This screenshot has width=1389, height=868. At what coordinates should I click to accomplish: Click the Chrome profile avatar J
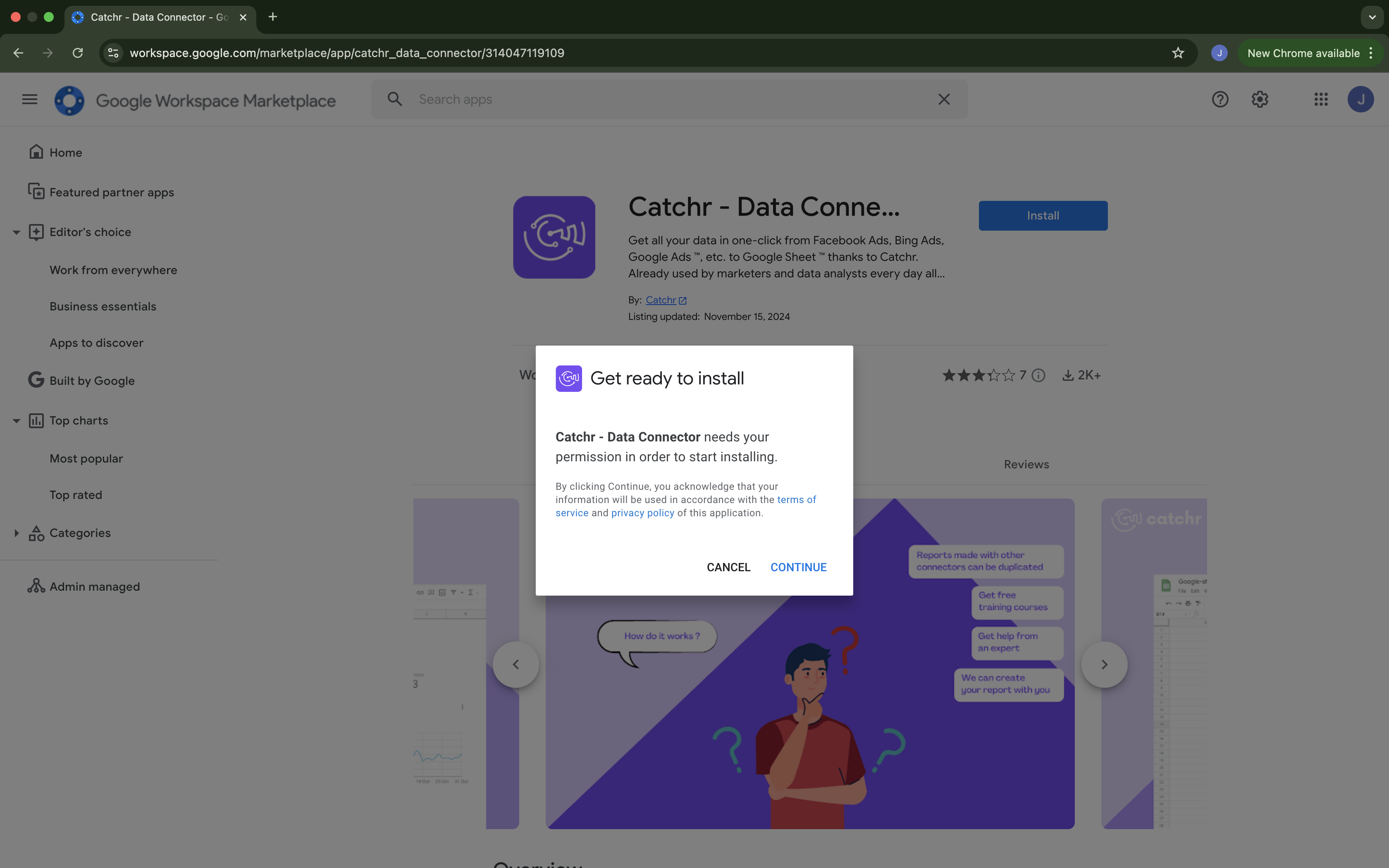tap(1219, 53)
